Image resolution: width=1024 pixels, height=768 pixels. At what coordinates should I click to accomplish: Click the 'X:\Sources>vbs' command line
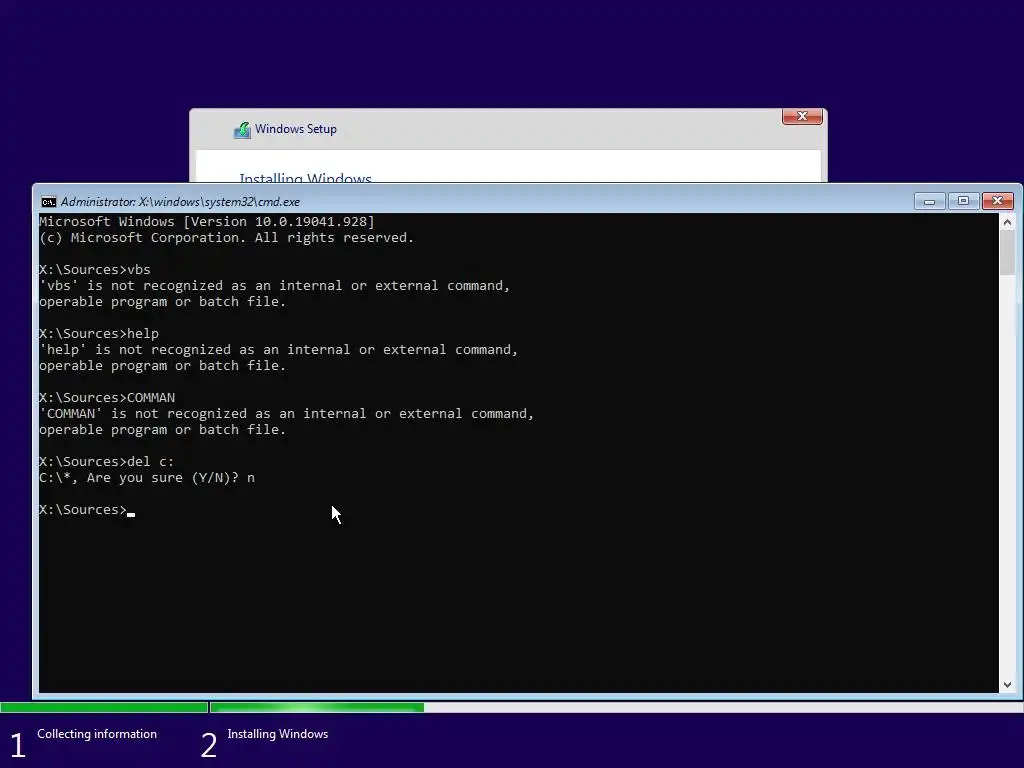pos(95,270)
